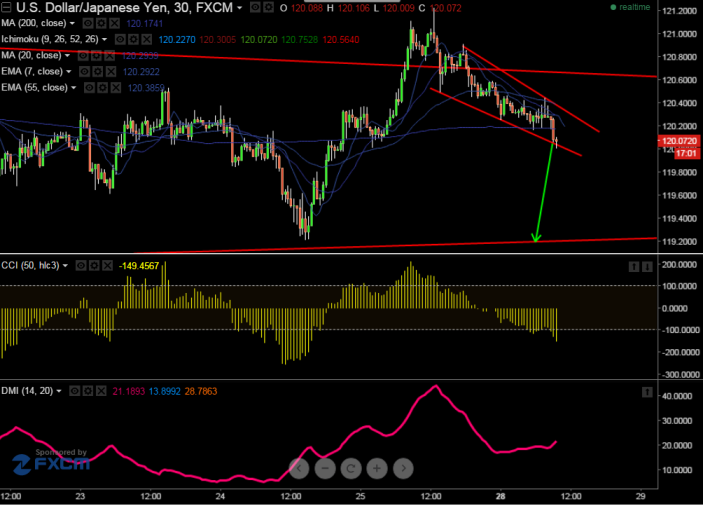The image size is (703, 505).
Task: Click the green realtime status indicator
Action: (630, 7)
